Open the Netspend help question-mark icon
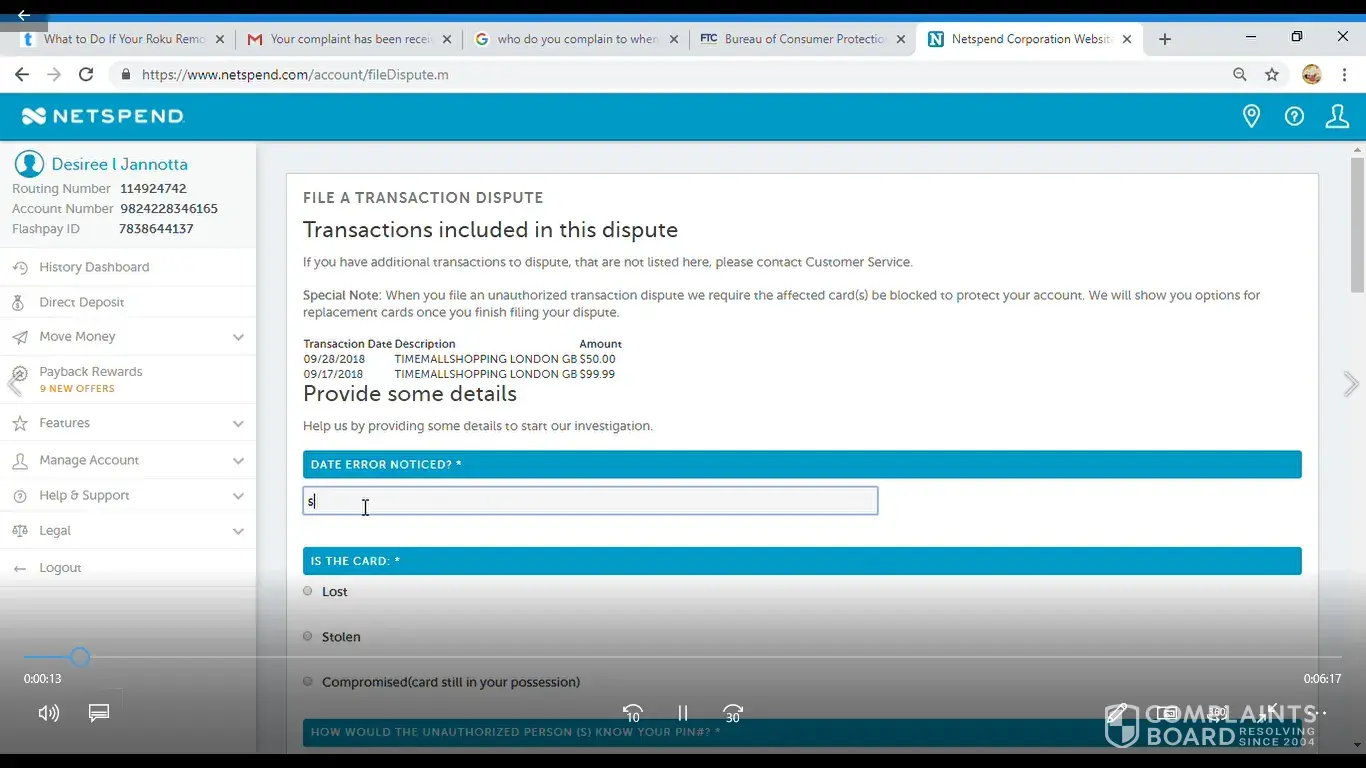 coord(1294,116)
